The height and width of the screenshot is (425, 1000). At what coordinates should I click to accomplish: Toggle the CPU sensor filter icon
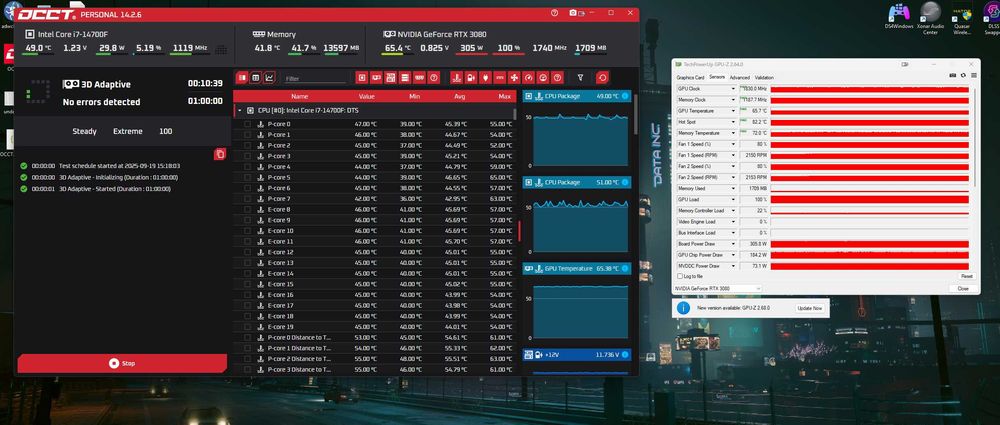tap(362, 78)
